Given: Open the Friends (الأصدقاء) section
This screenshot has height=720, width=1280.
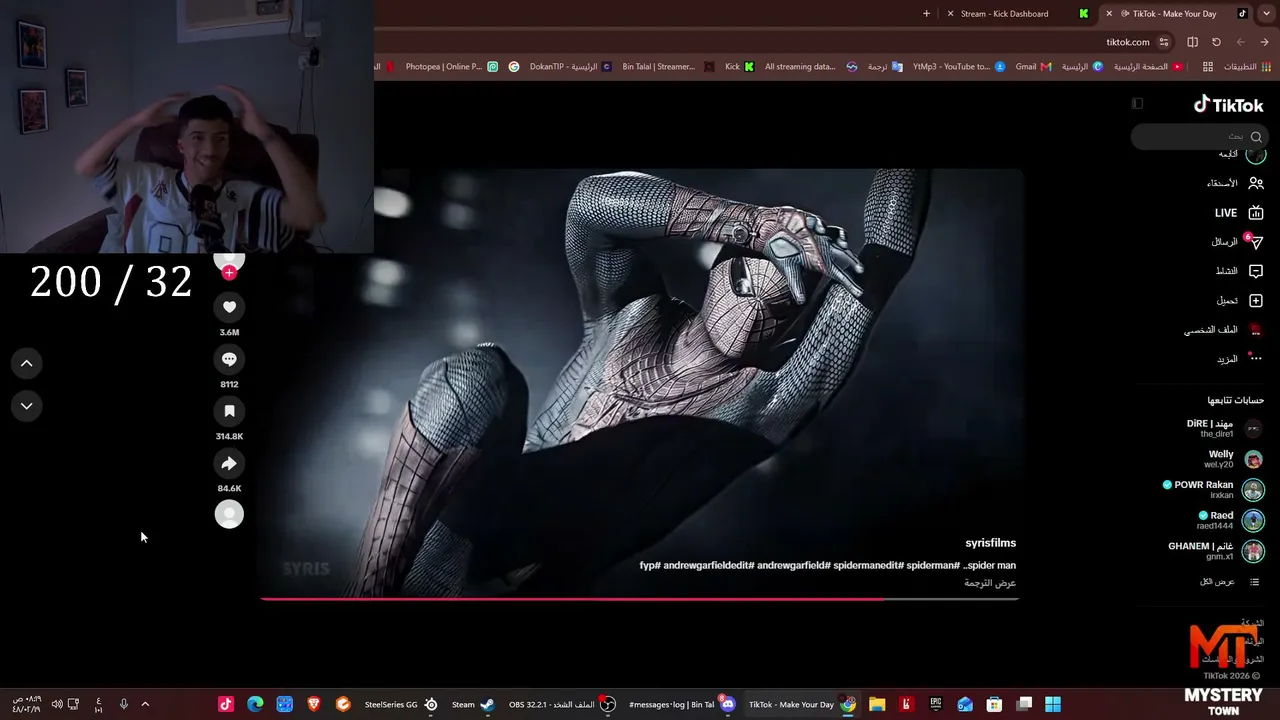Looking at the screenshot, I should 1235,183.
